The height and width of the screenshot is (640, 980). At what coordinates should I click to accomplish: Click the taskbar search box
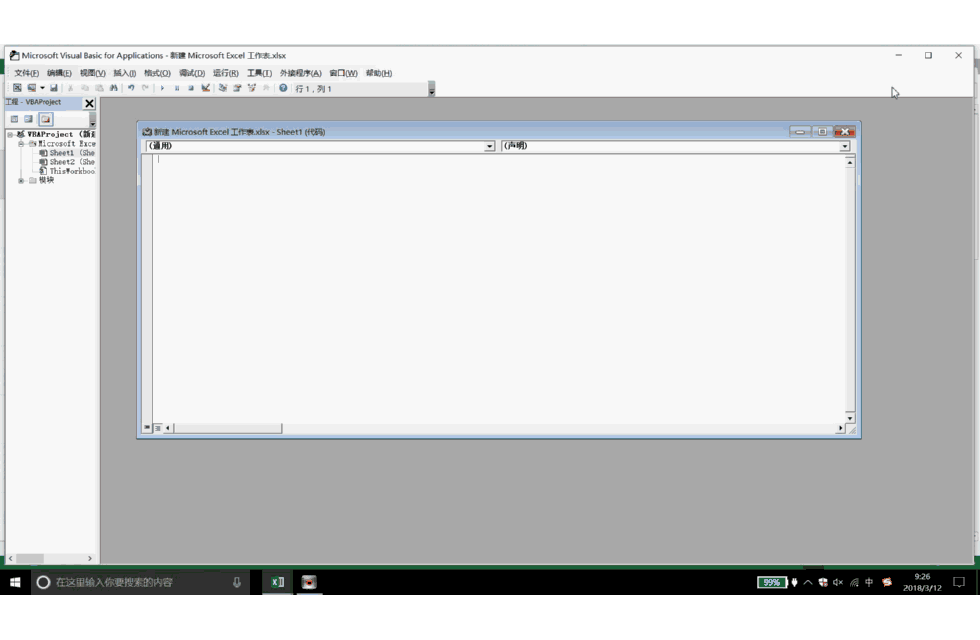pos(140,582)
